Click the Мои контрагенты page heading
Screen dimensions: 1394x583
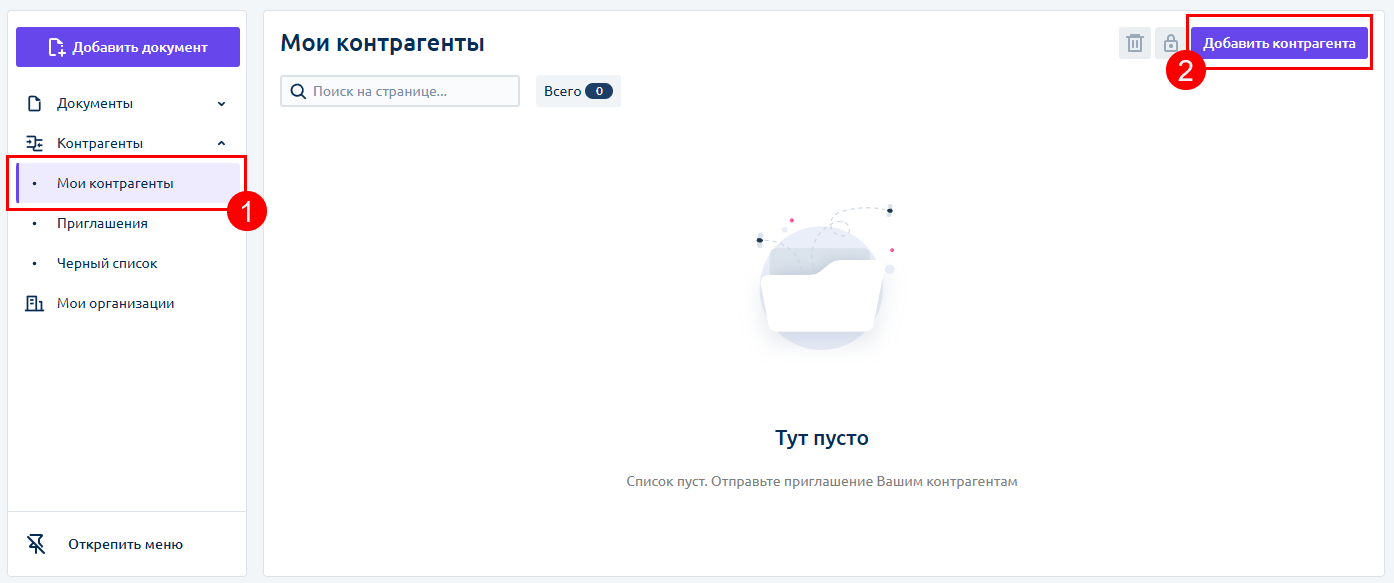click(382, 43)
